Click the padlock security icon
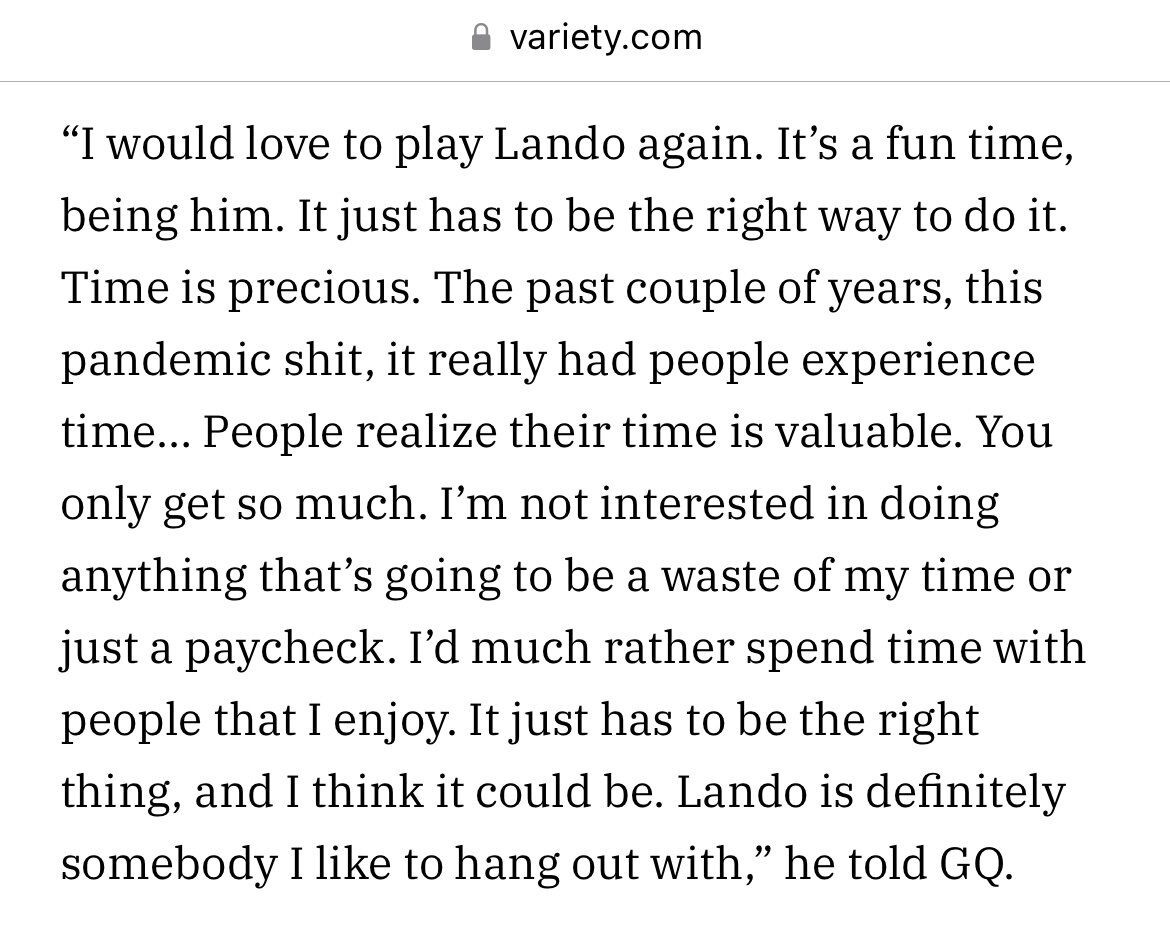1170x929 pixels. [481, 37]
